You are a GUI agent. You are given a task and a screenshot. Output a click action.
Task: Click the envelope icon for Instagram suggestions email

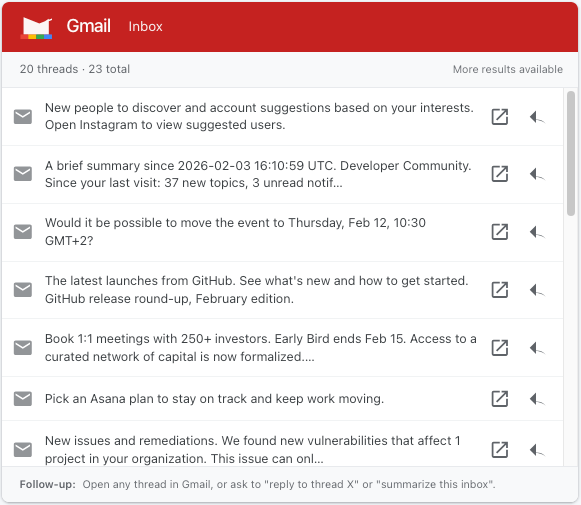(x=23, y=116)
